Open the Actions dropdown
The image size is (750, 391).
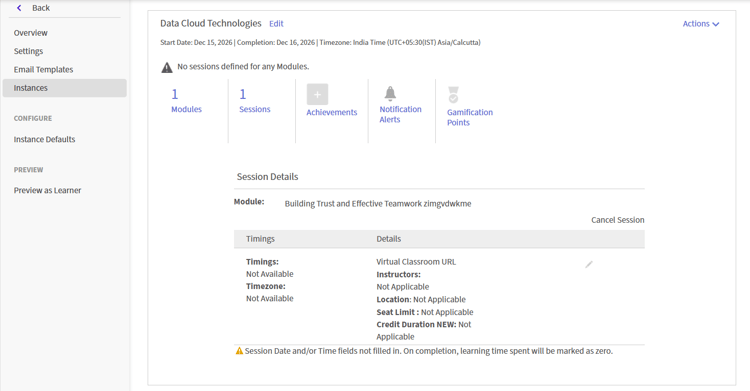point(701,23)
